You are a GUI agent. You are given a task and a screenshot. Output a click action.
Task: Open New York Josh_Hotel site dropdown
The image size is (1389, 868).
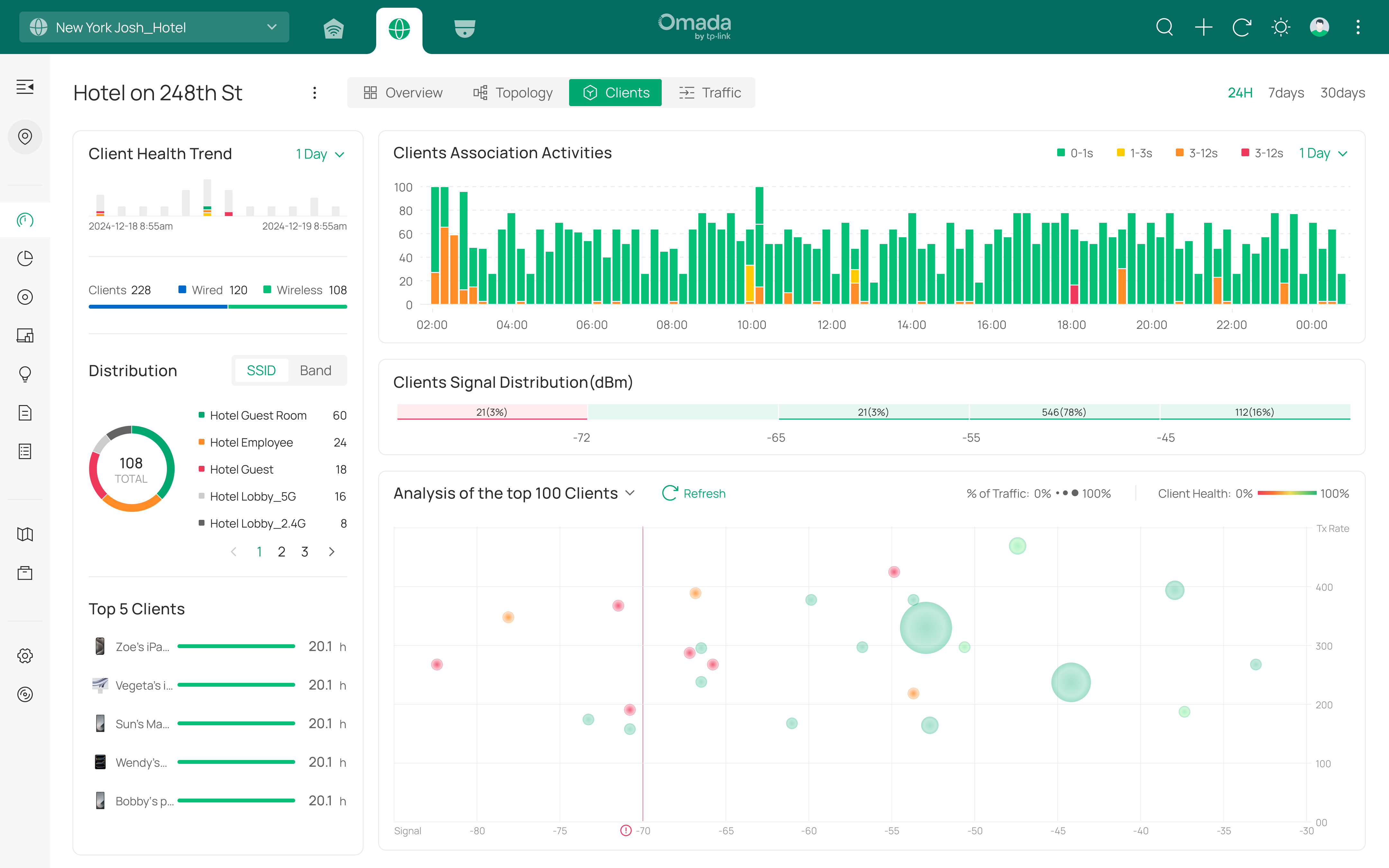coord(154,27)
